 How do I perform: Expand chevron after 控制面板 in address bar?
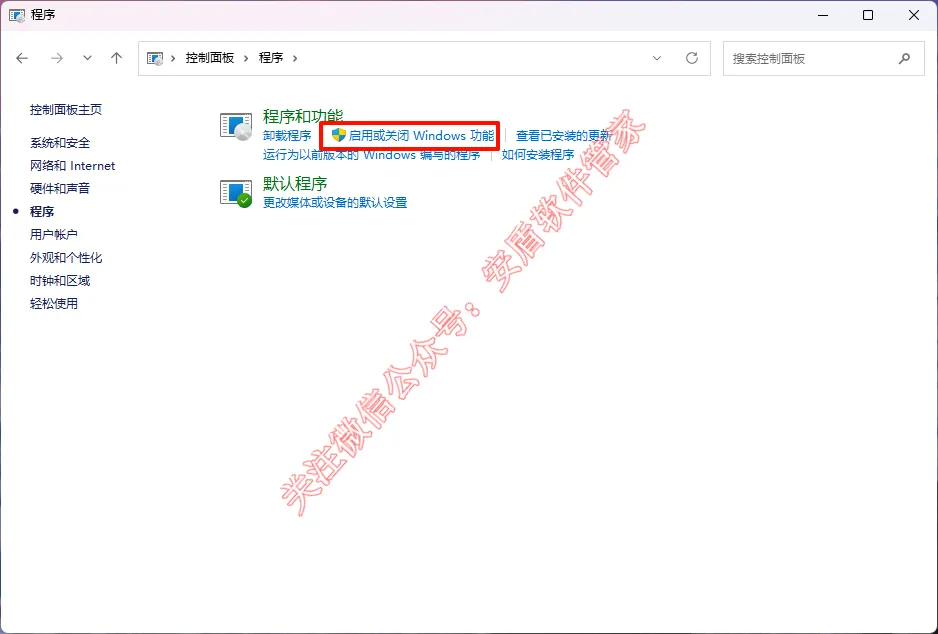point(246,58)
